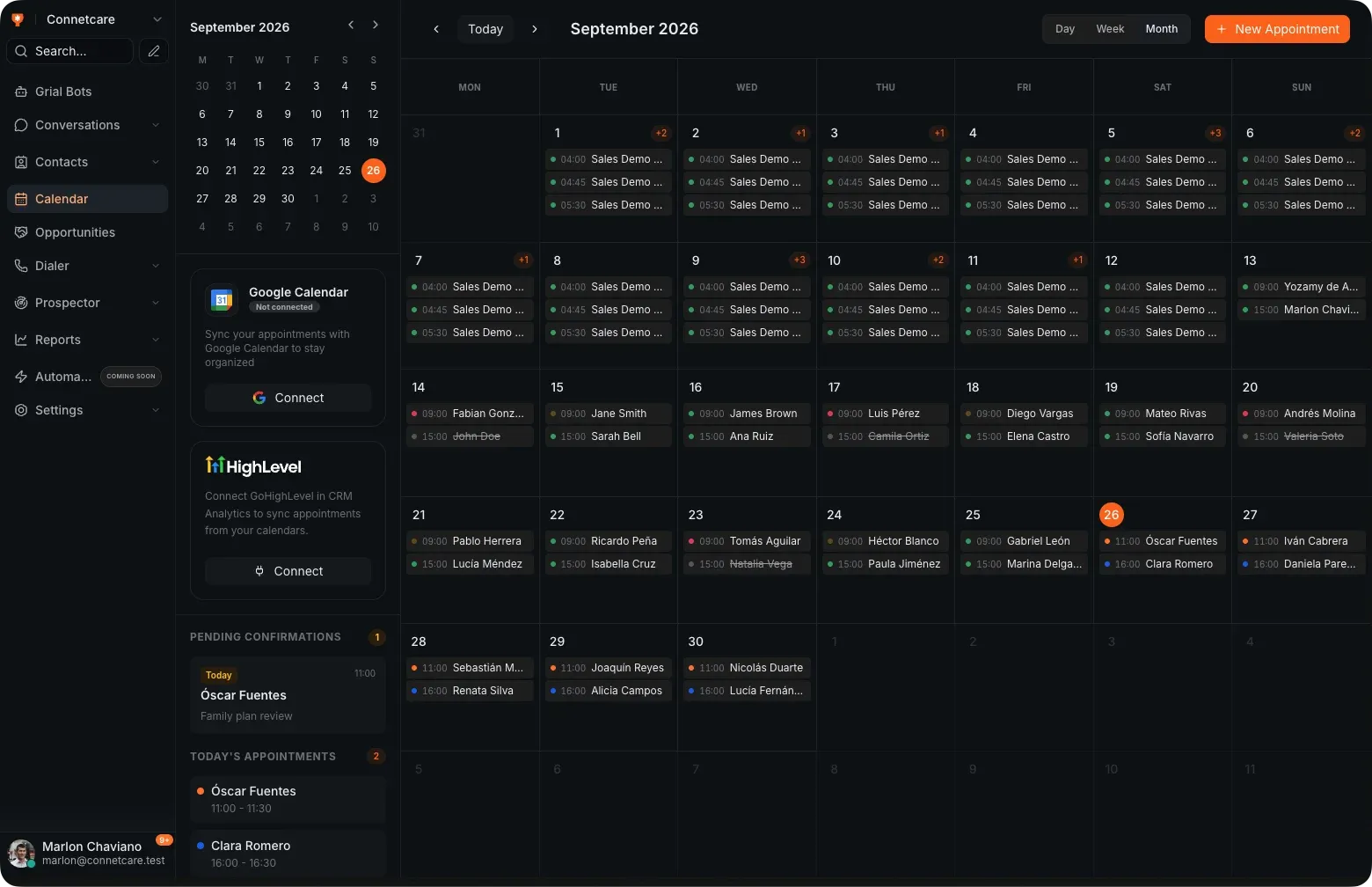Open Óscar Fuentes pending confirmation card
Image resolution: width=1372 pixels, height=887 pixels.
pos(288,695)
